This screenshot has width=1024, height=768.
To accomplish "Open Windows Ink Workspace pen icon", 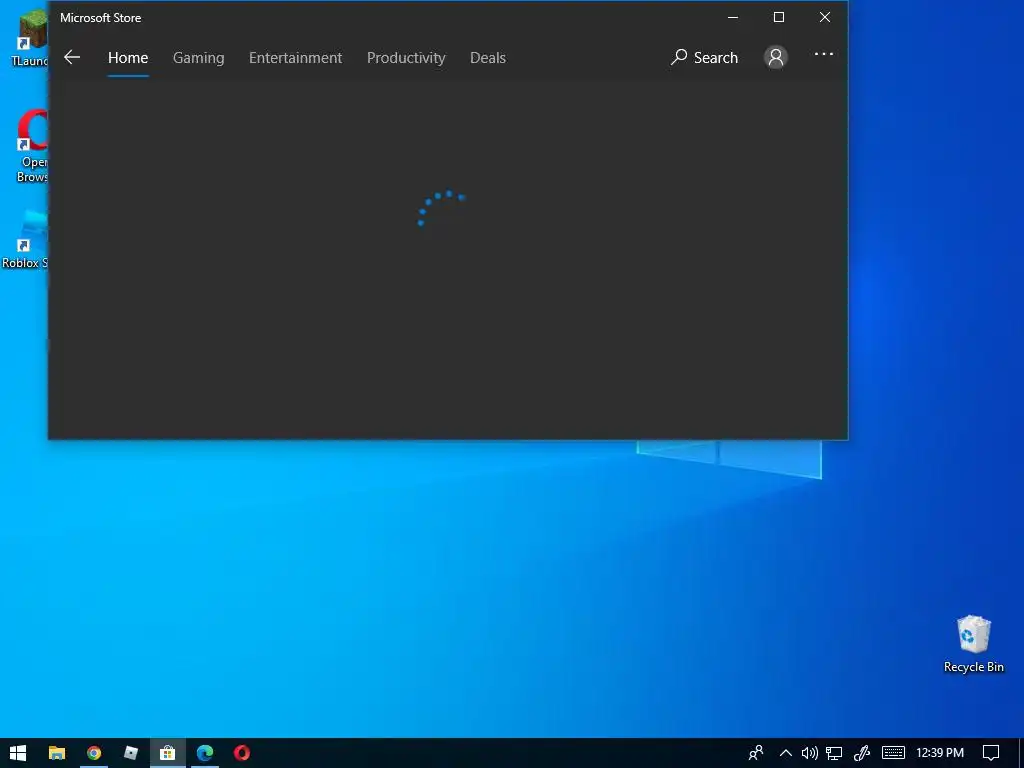I will pyautogui.click(x=861, y=753).
